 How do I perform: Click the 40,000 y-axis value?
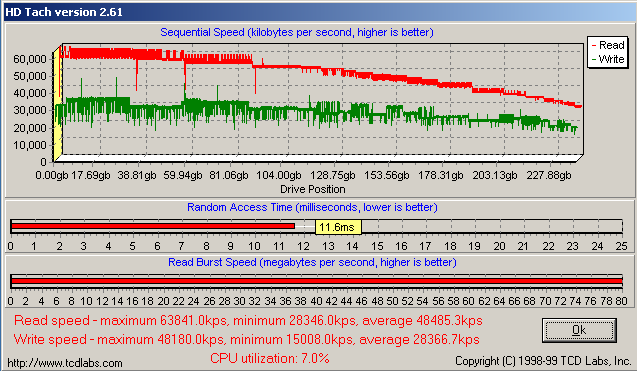tap(30, 93)
